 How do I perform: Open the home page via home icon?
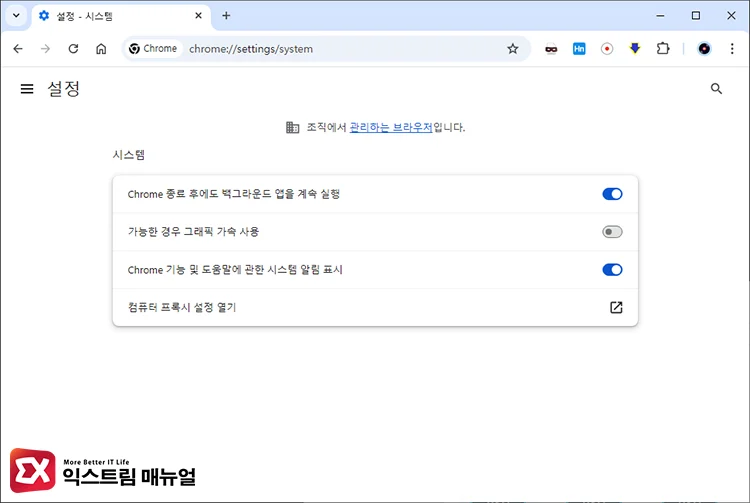[101, 49]
